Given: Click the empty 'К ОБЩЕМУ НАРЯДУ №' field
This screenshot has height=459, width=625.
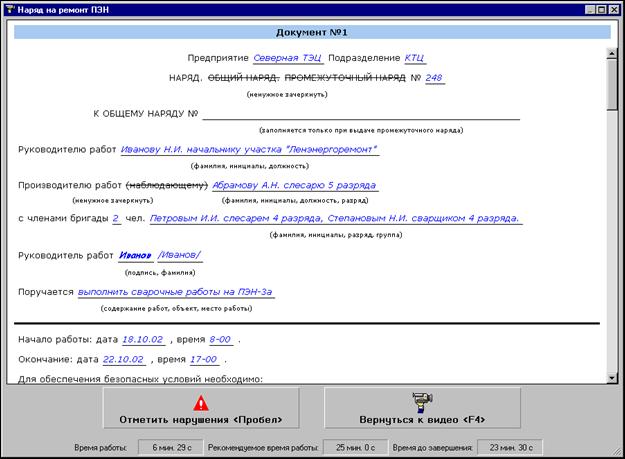Looking at the screenshot, I should [361, 114].
